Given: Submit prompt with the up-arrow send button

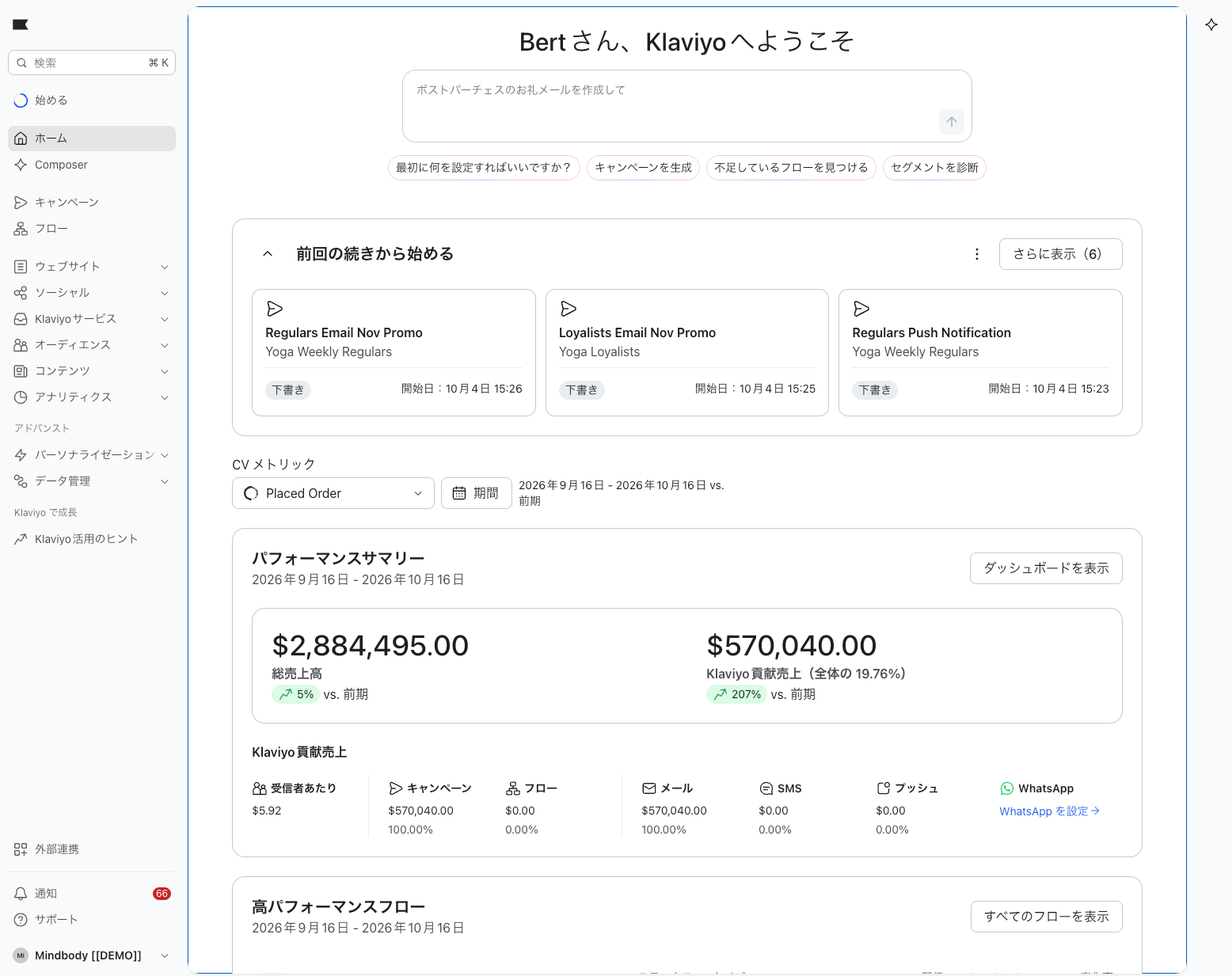Looking at the screenshot, I should 952,122.
